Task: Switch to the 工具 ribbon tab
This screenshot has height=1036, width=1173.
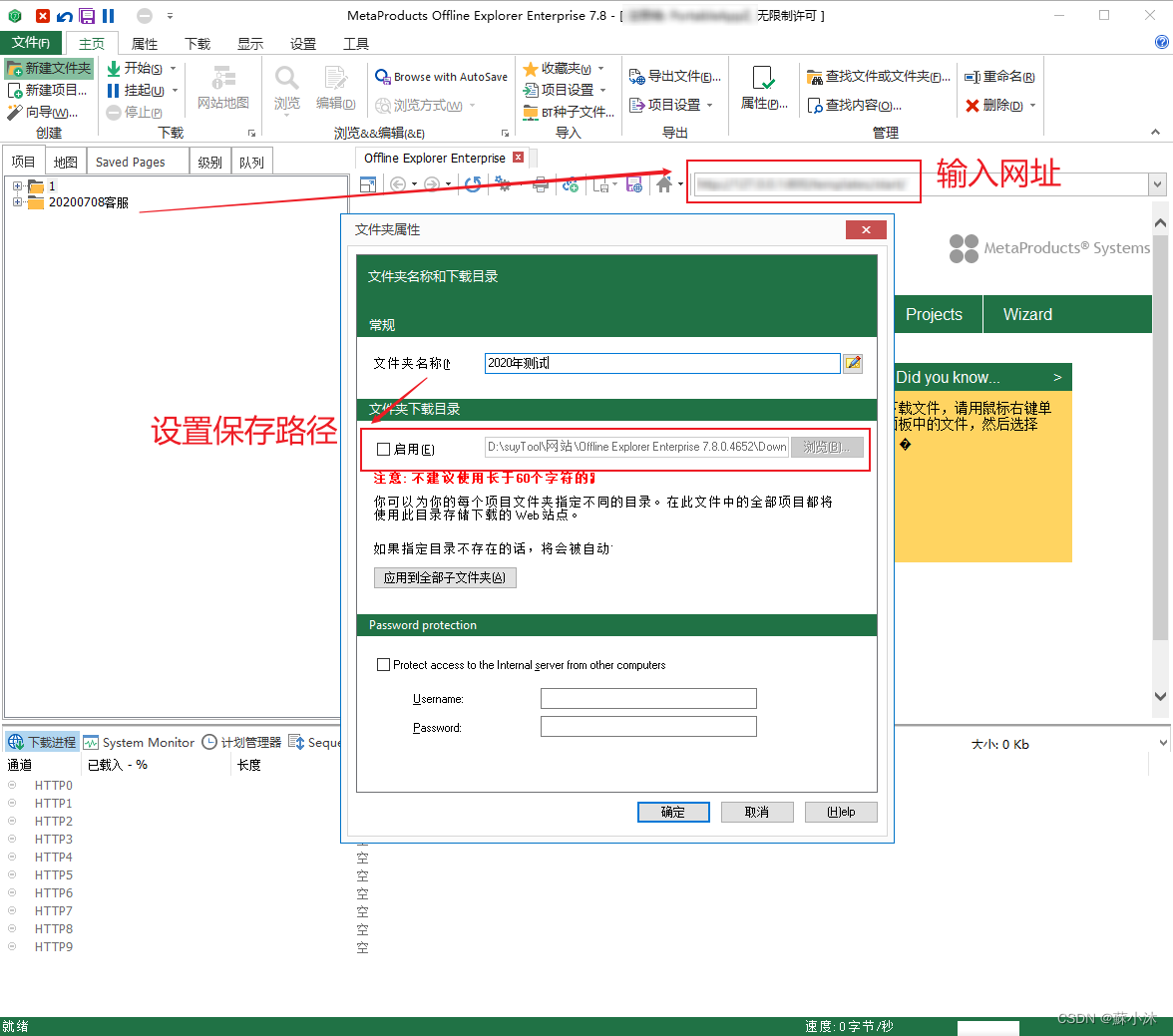Action: click(356, 44)
